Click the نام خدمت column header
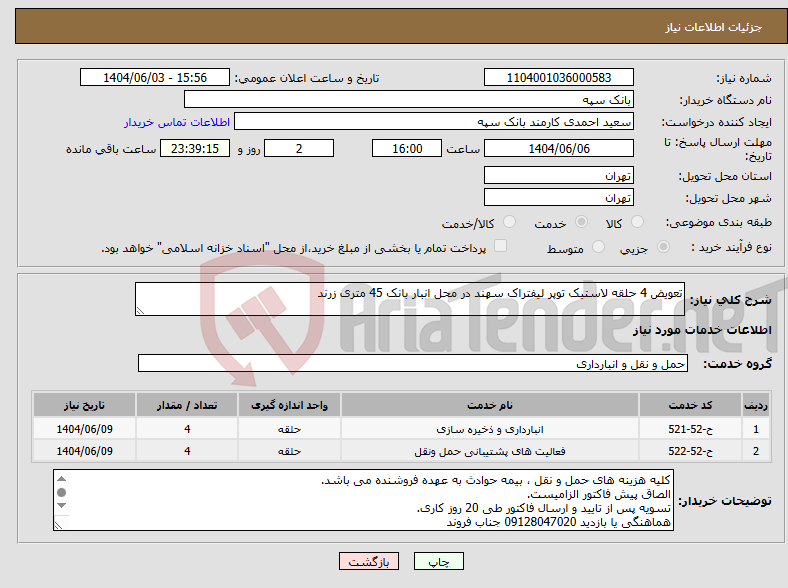788x588 pixels. click(490, 405)
